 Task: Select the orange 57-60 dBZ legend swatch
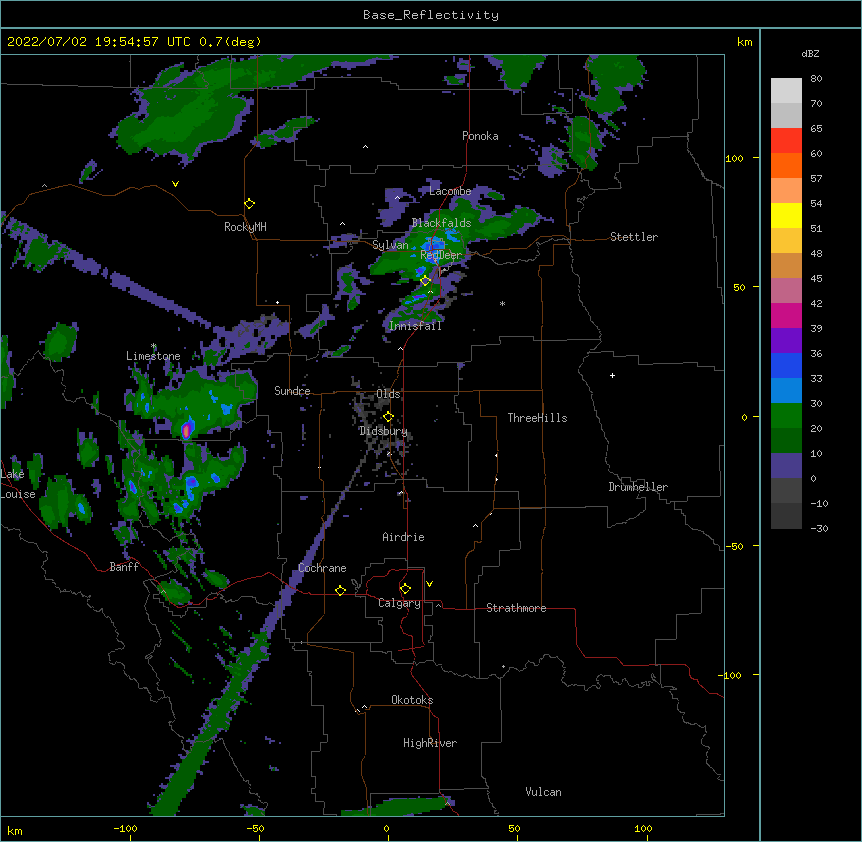786,165
